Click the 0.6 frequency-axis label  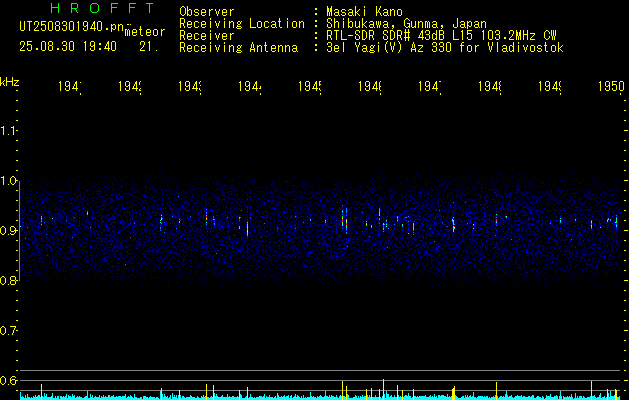coord(9,380)
